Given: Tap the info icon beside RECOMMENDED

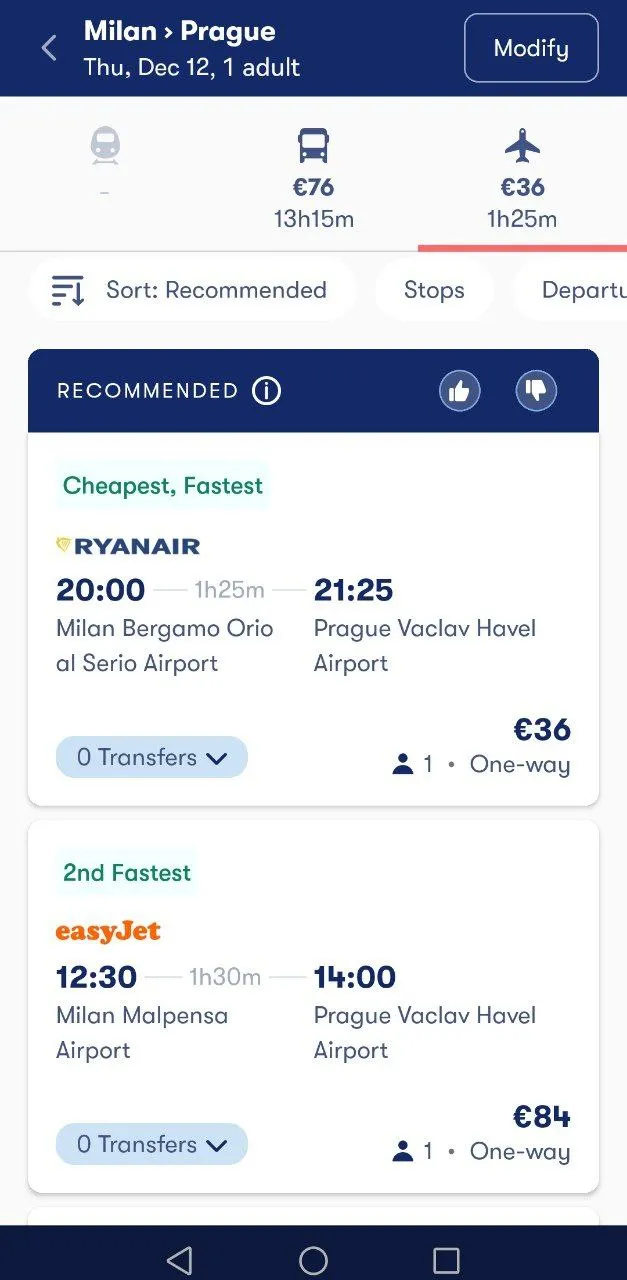Looking at the screenshot, I should [x=266, y=391].
